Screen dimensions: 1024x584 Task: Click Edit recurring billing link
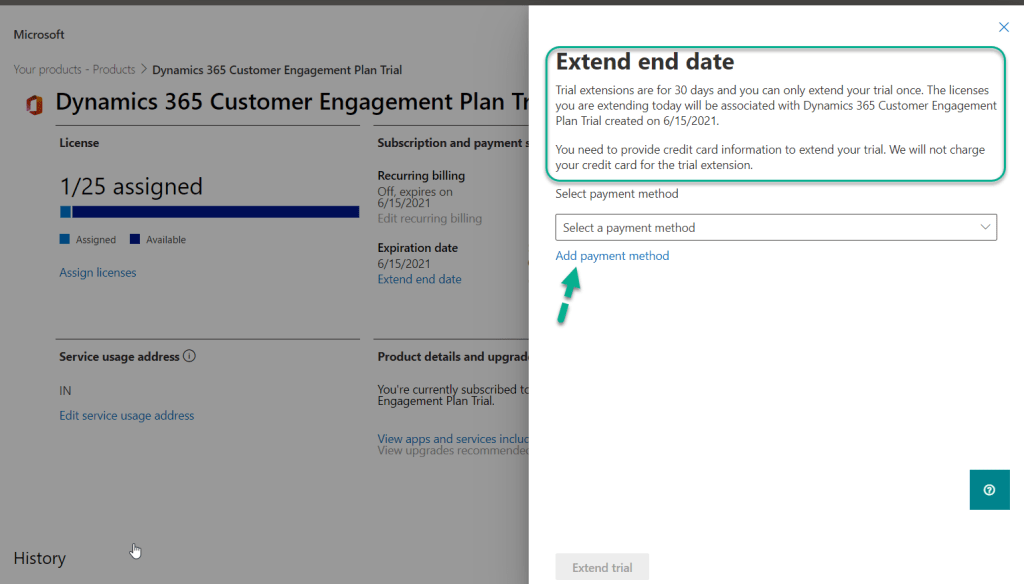(x=430, y=218)
